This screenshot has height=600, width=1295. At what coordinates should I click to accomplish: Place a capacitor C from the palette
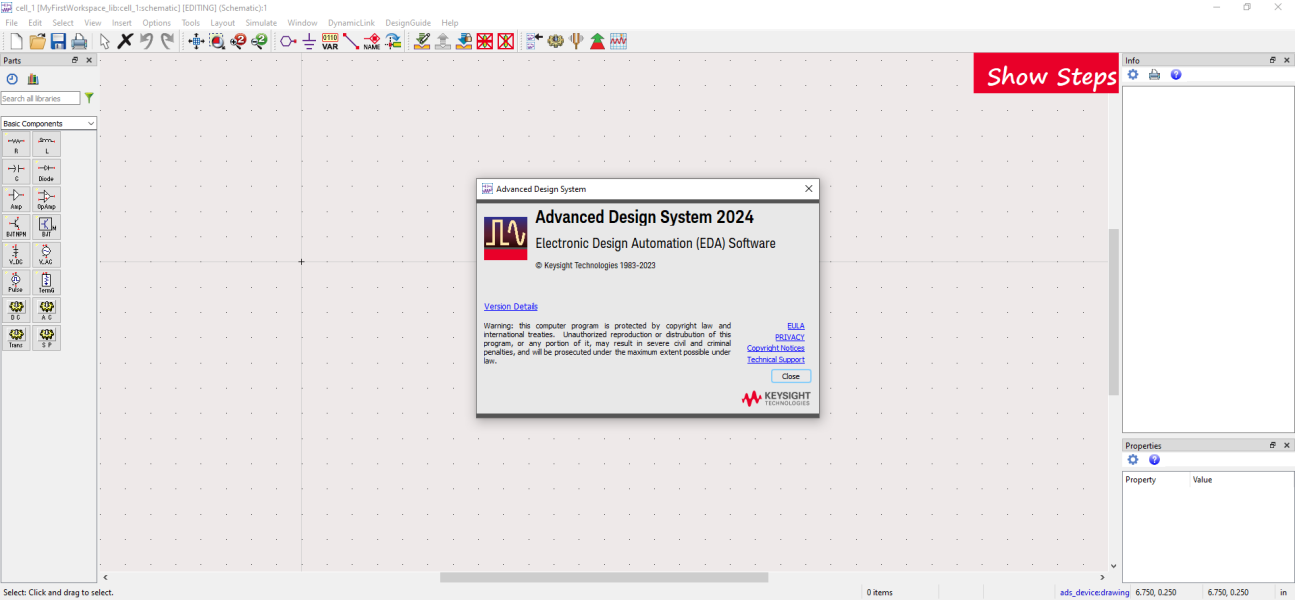pos(16,172)
